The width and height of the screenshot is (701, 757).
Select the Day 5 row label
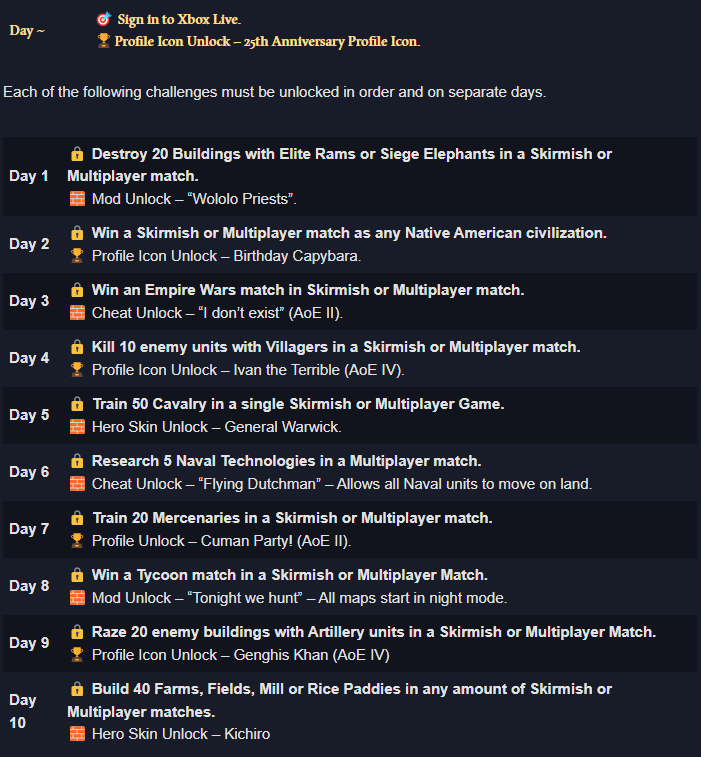pos(29,415)
